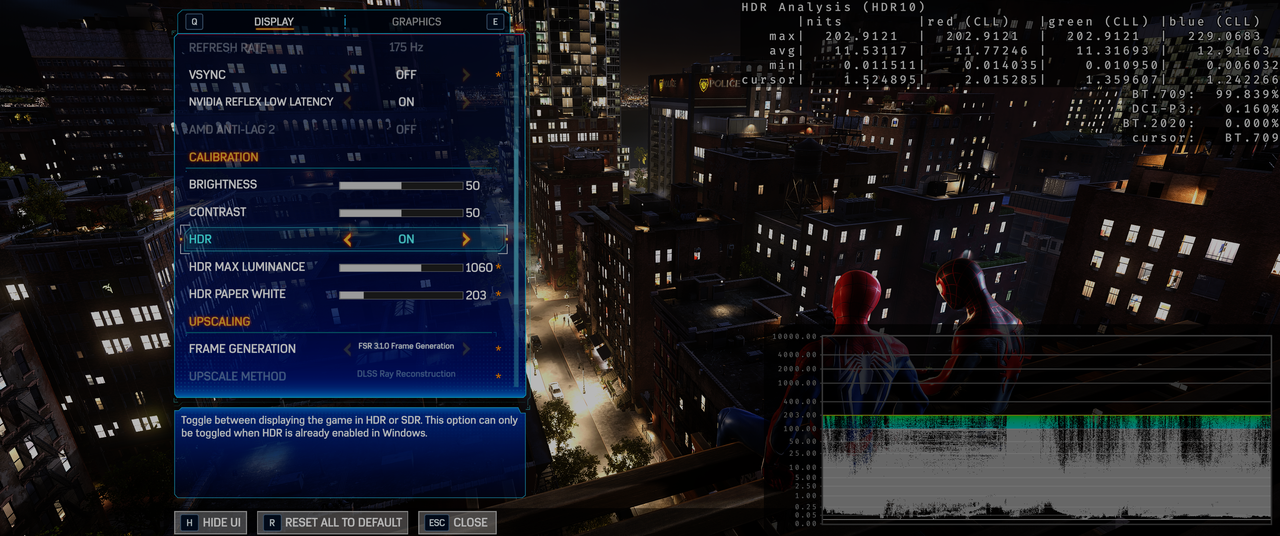Click the modified asterisk next to HDR Max Luminance
Viewport: 1280px width, 536px height.
498,268
